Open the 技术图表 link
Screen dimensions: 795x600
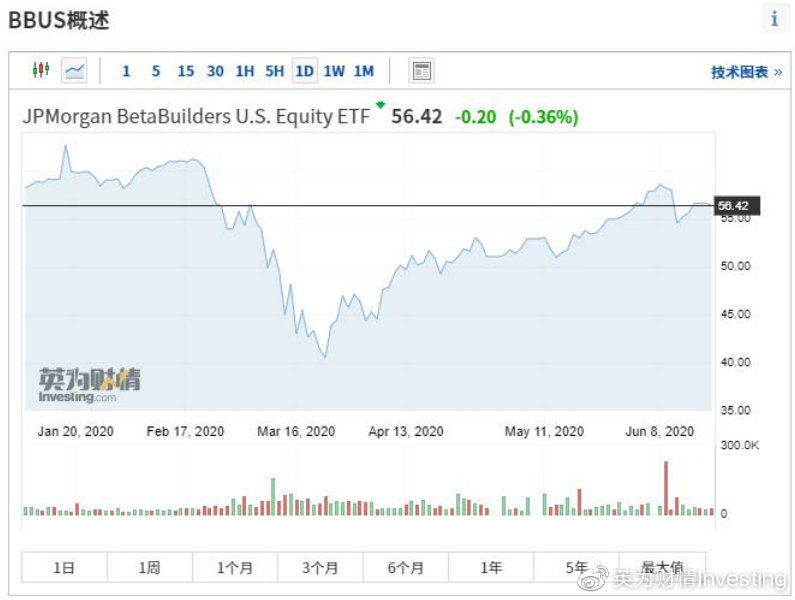click(x=746, y=72)
